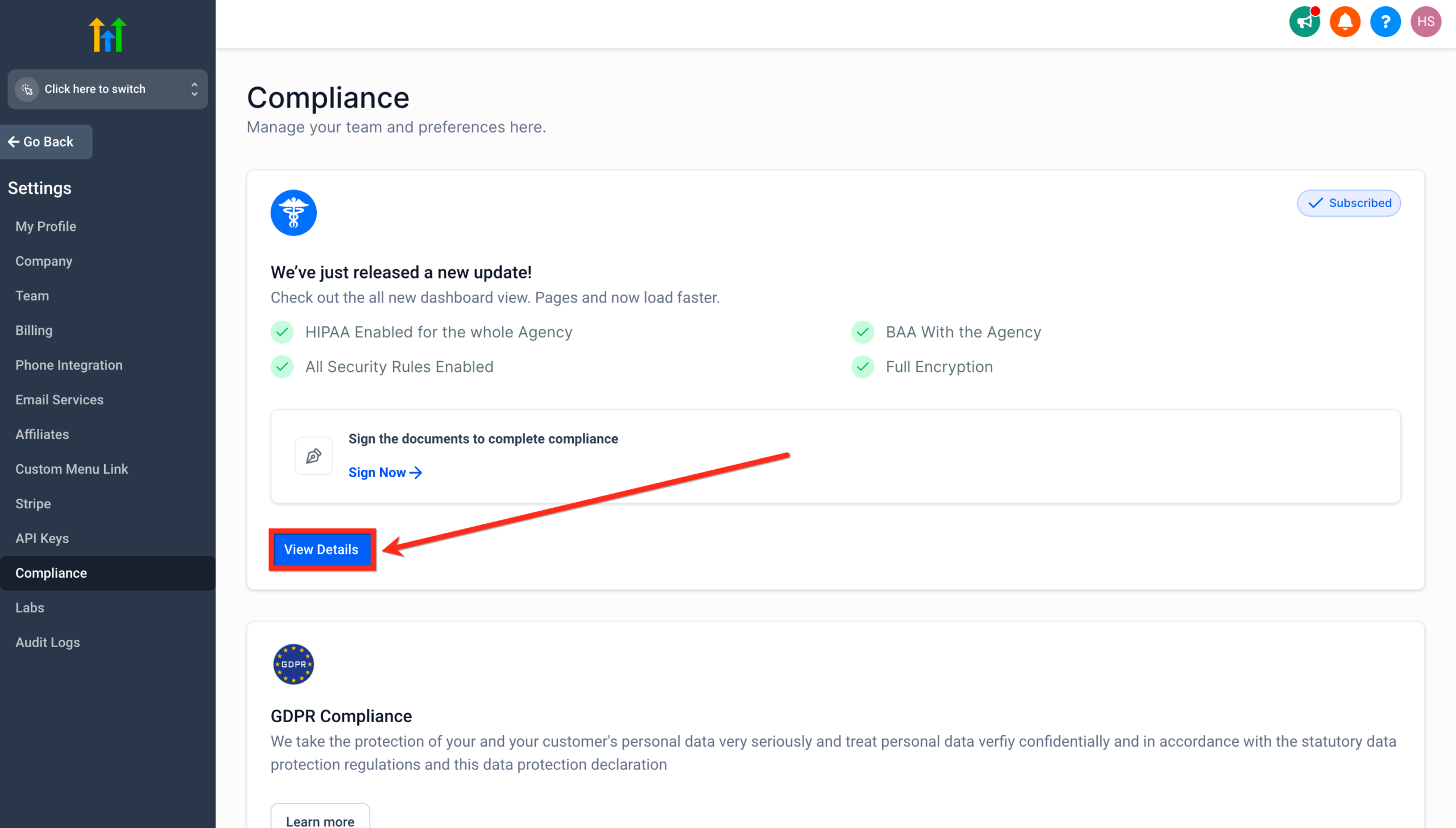Click the GoHighLevel arrows logo
Image resolution: width=1456 pixels, height=828 pixels.
pyautogui.click(x=107, y=34)
